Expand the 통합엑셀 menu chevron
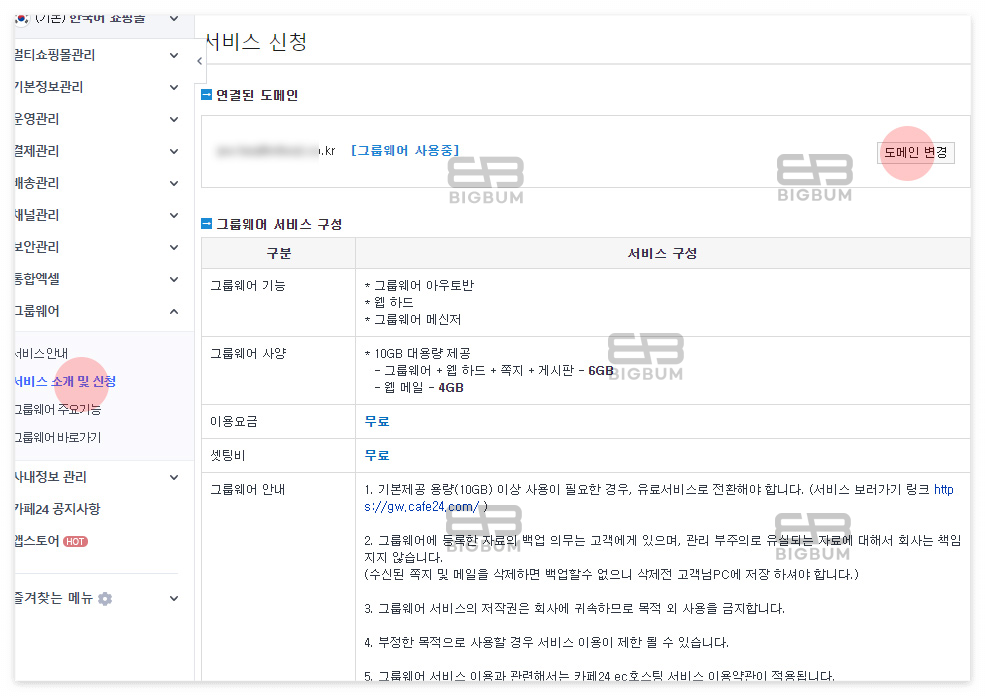This screenshot has width=986, height=696. (174, 280)
